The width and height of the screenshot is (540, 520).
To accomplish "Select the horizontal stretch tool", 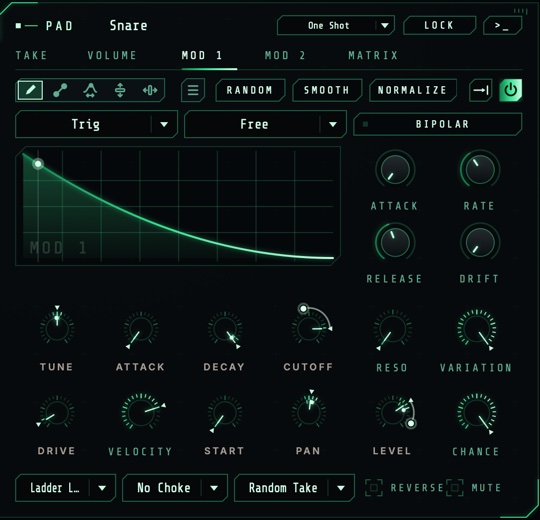I will [150, 90].
